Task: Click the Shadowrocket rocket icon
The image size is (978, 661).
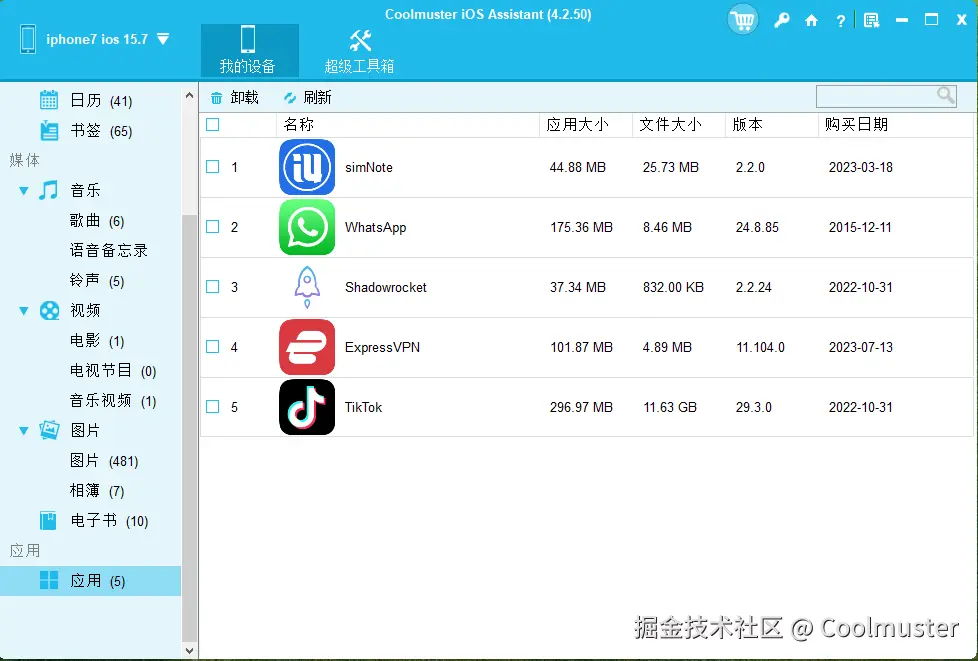Action: coord(307,287)
